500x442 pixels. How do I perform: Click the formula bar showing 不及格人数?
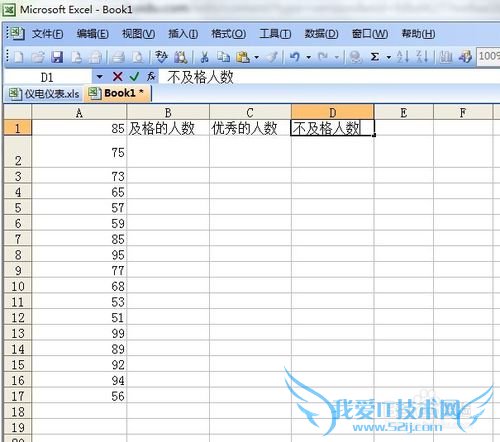pyautogui.click(x=328, y=77)
